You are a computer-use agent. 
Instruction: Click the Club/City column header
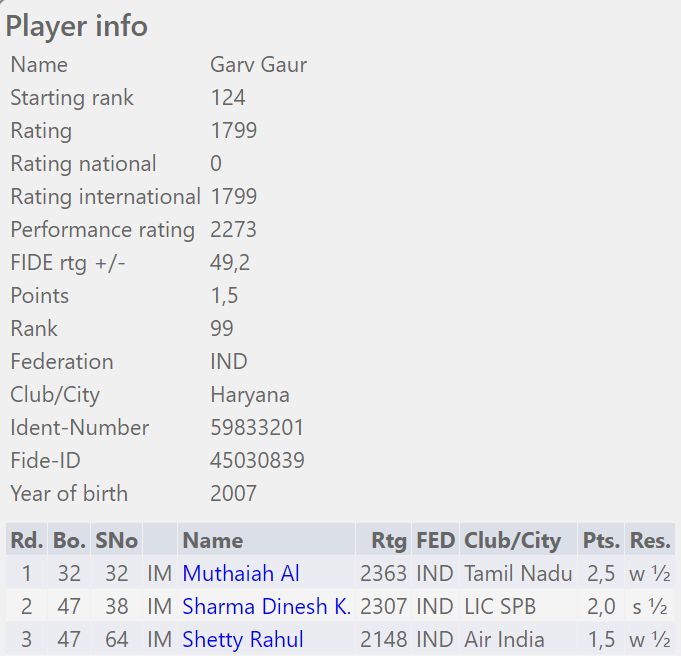pos(512,541)
